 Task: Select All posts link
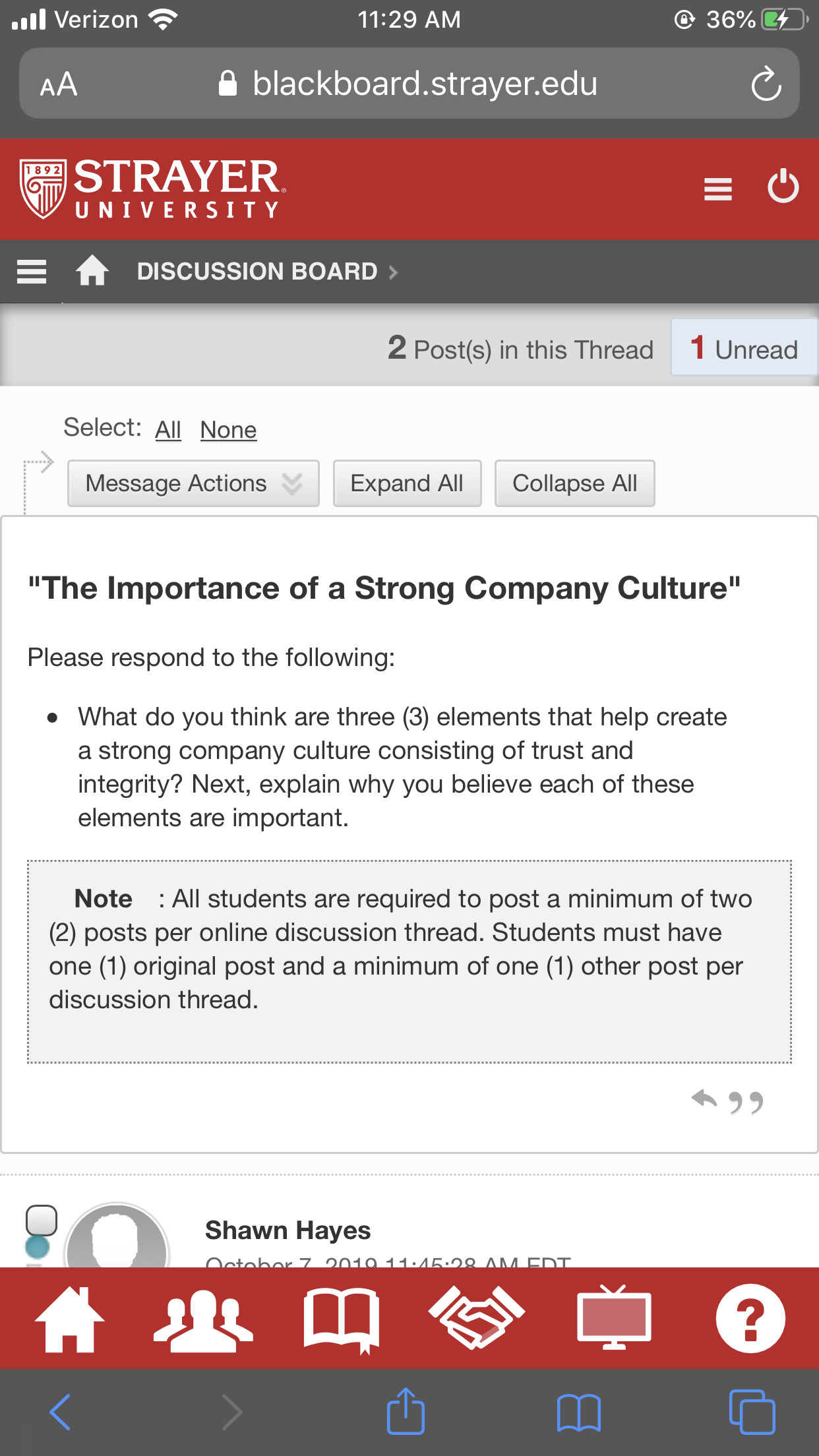168,430
